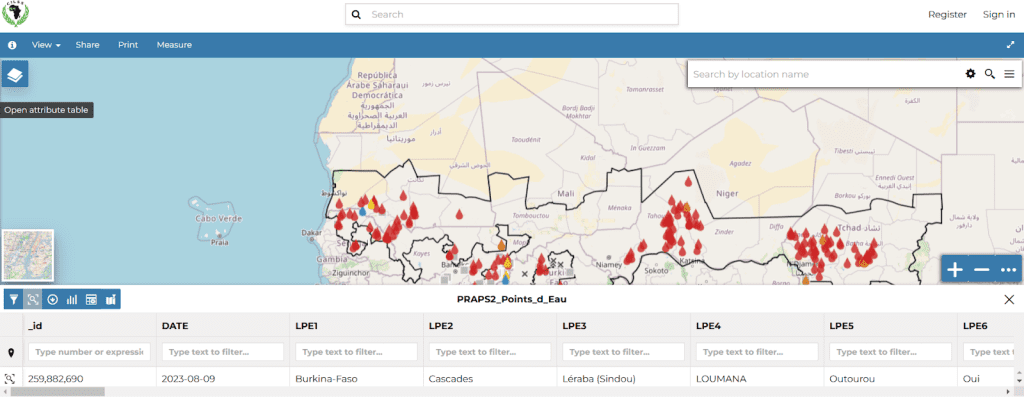Screen dimensions: 1024x397
Task: Select the Cascades cell
Action: (490, 378)
